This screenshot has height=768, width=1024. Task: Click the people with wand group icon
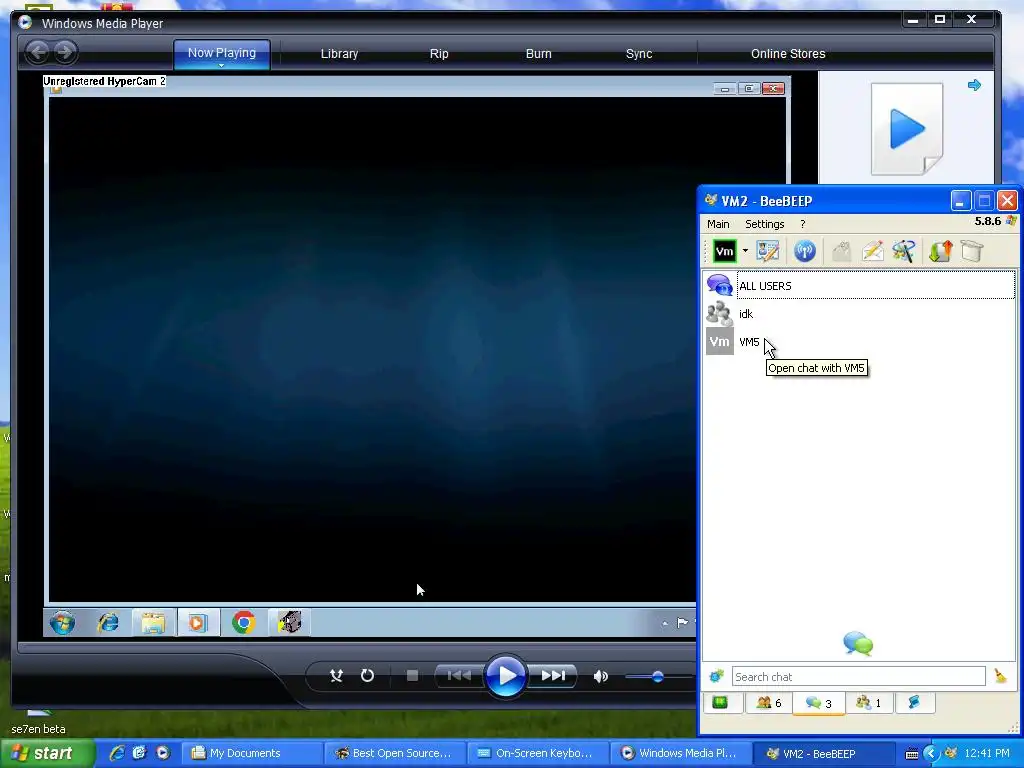[x=904, y=251]
